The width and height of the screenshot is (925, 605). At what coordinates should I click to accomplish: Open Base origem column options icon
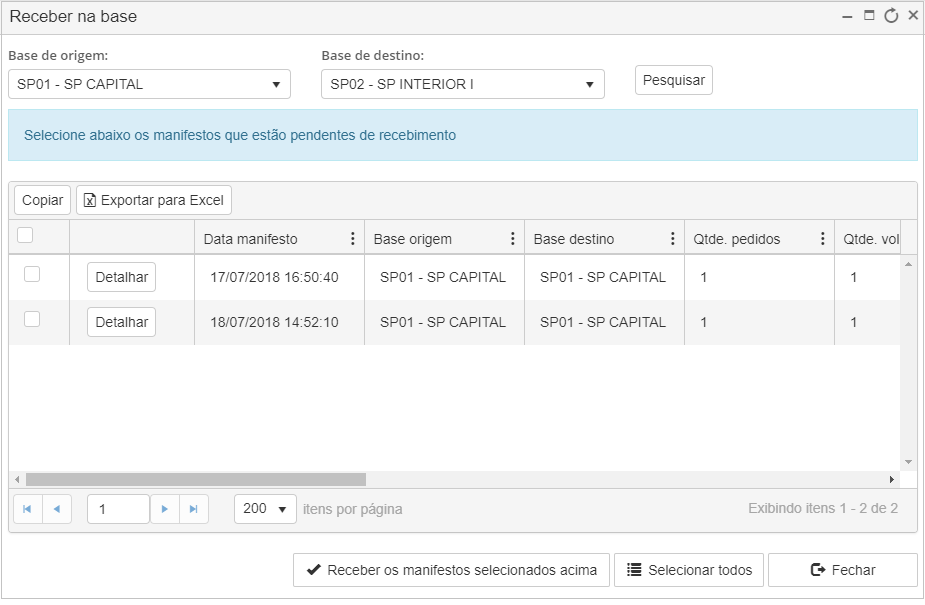(513, 238)
